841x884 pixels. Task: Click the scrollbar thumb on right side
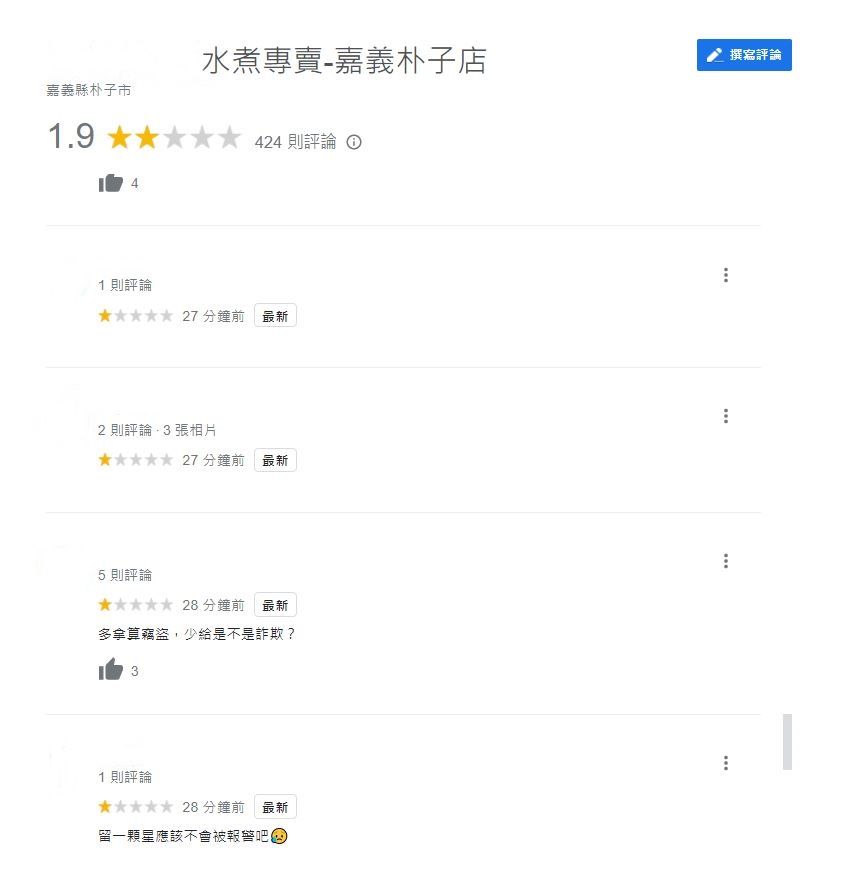[787, 742]
